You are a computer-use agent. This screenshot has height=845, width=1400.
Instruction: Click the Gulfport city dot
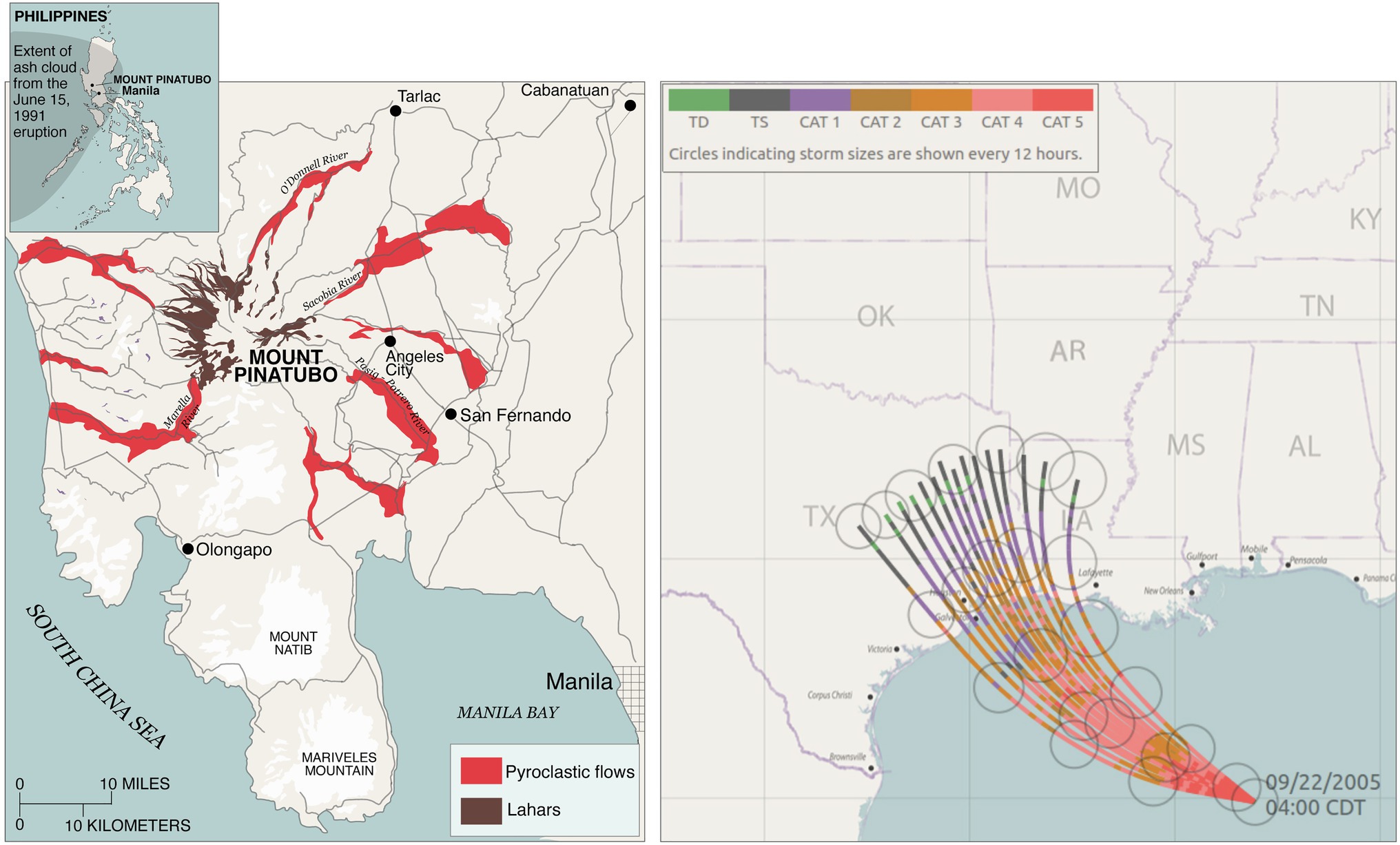click(1202, 565)
